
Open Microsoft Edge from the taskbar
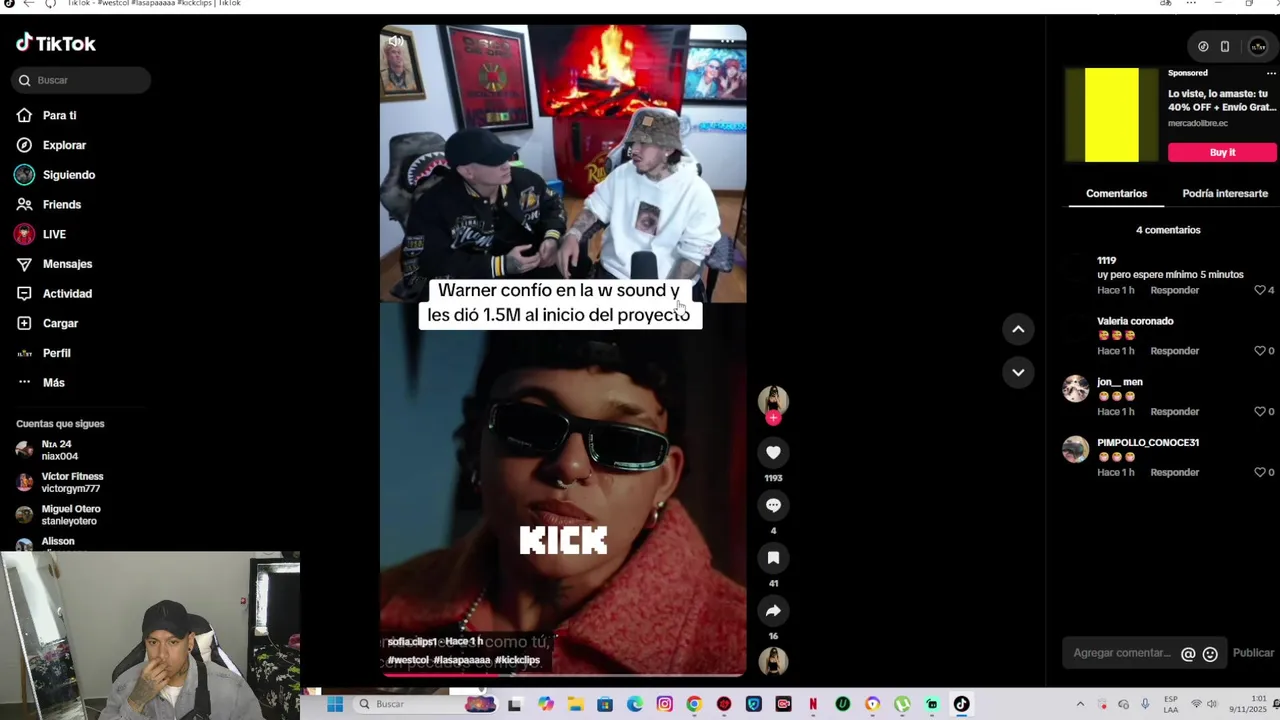(635, 704)
